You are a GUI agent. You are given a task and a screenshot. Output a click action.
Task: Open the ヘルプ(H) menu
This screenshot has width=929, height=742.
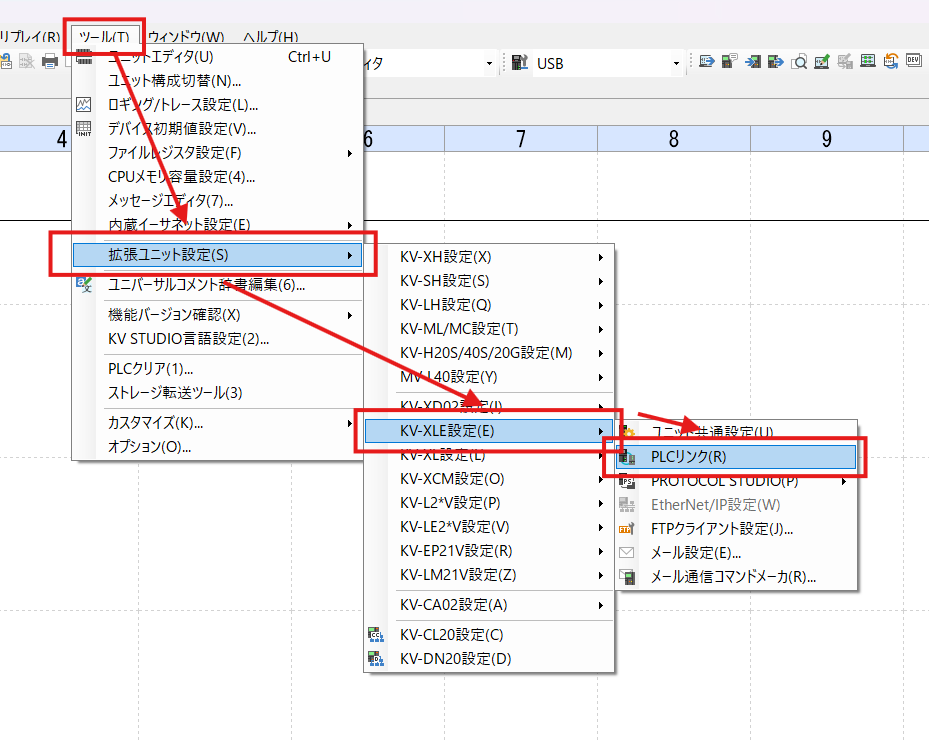(x=271, y=37)
